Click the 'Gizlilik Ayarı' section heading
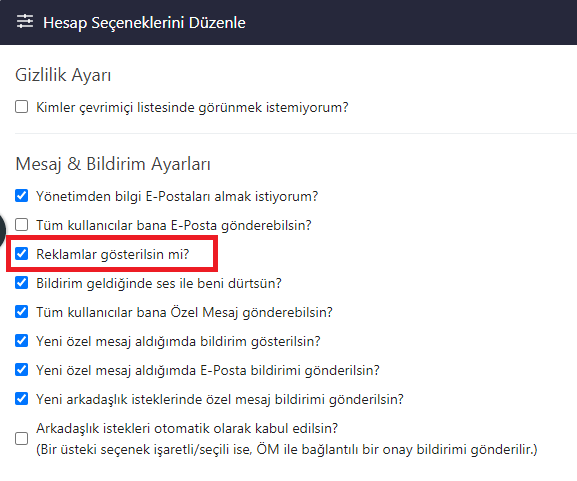The width and height of the screenshot is (577, 481). (x=63, y=75)
